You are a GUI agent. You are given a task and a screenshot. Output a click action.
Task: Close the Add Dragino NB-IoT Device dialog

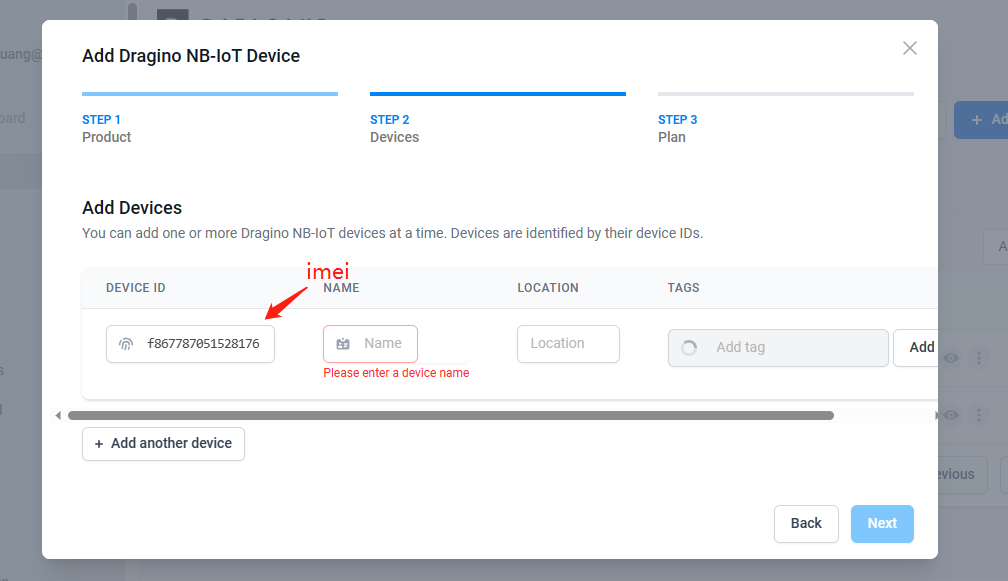909,48
